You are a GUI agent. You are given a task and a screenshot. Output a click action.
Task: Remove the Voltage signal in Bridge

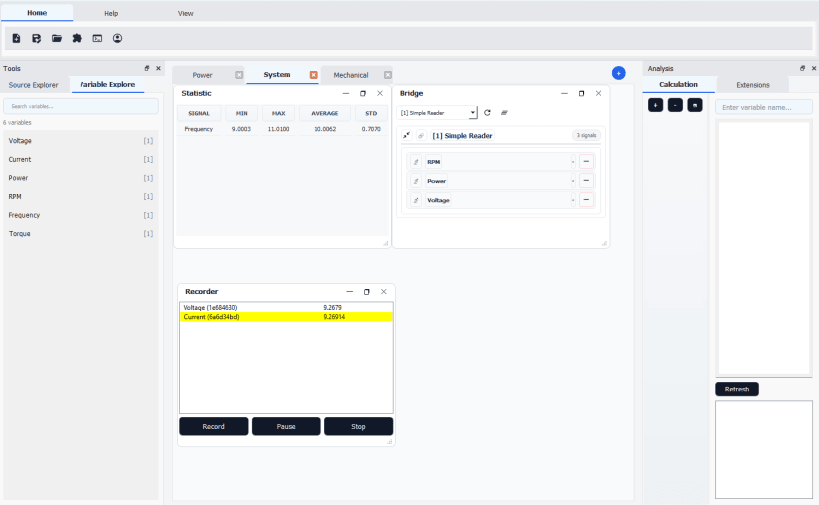click(586, 199)
